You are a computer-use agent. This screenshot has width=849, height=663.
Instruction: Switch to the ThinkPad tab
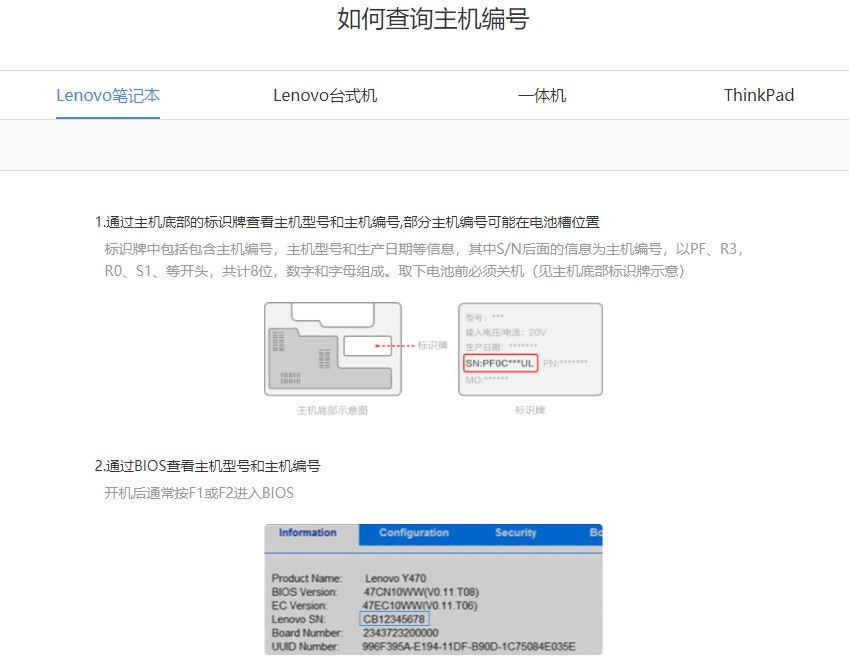pyautogui.click(x=759, y=95)
